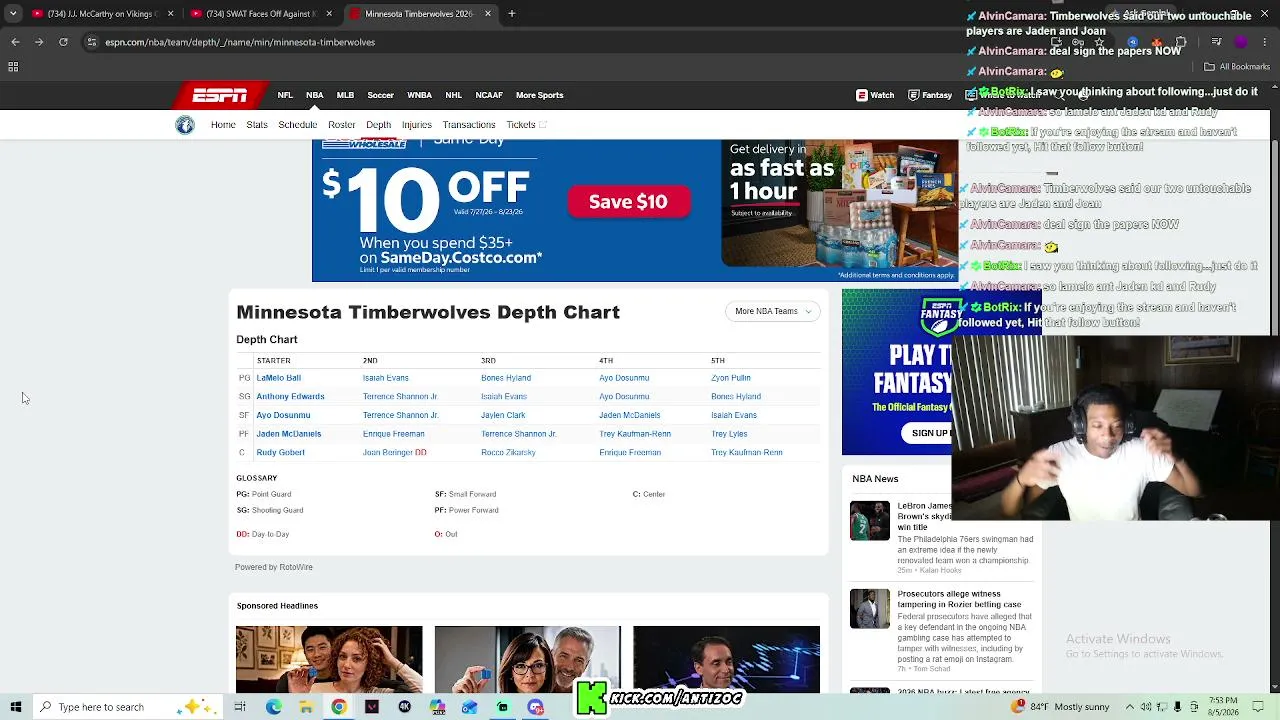Click the Save $10 Costco ad button
This screenshot has width=1280, height=720.
point(628,202)
